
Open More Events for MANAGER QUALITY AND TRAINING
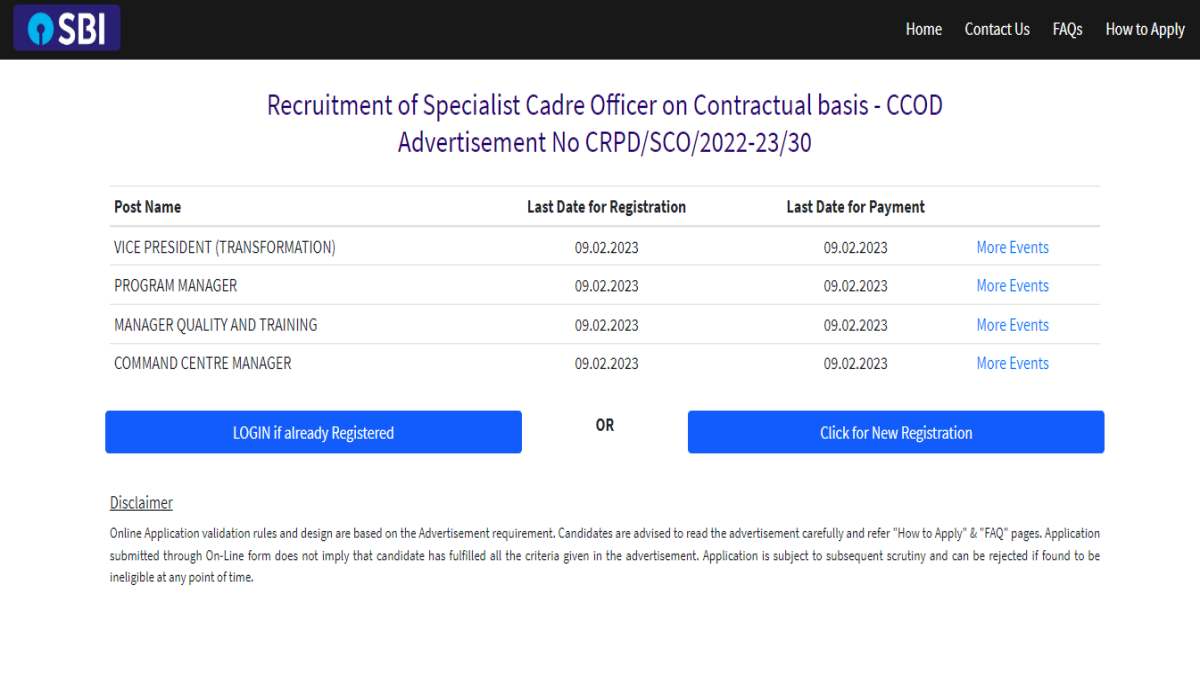click(1012, 324)
